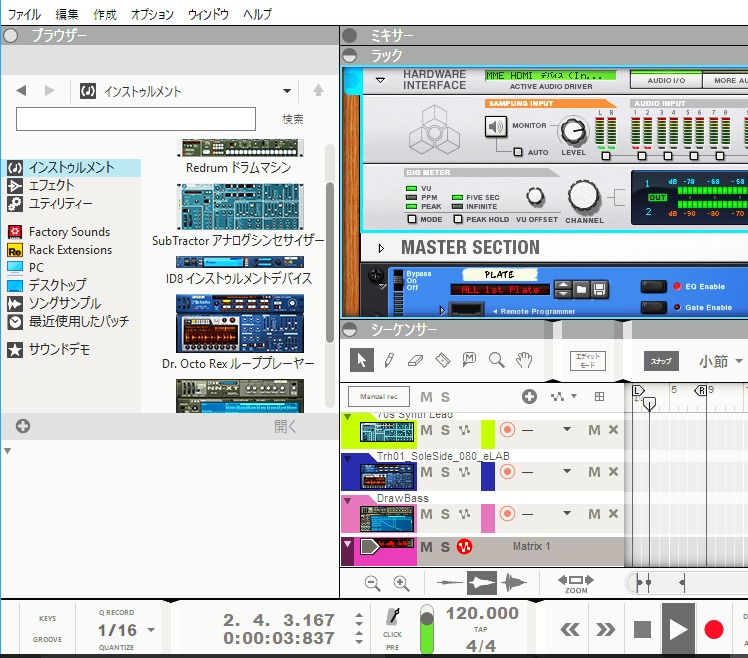Viewport: 748px width, 658px height.
Task: Select the eraser tool in sequencer
Action: (x=416, y=360)
